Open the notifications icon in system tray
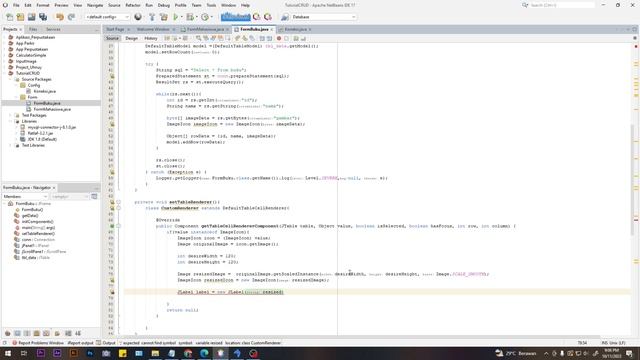 pos(629,353)
